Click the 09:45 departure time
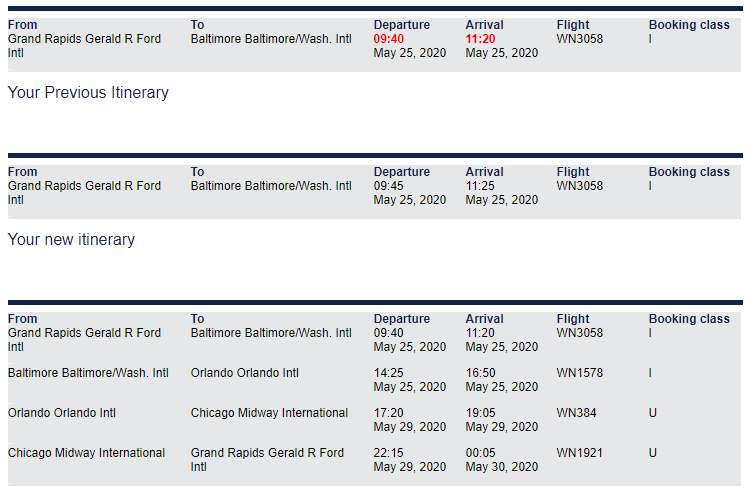The height and width of the screenshot is (494, 752). (x=388, y=186)
